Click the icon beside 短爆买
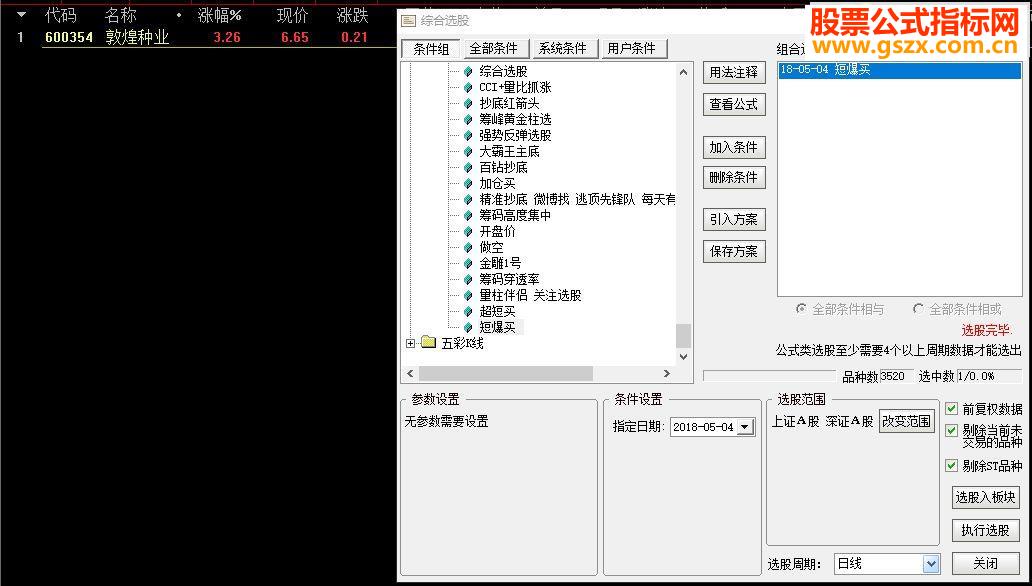Screen dimensions: 1032x586 468,327
